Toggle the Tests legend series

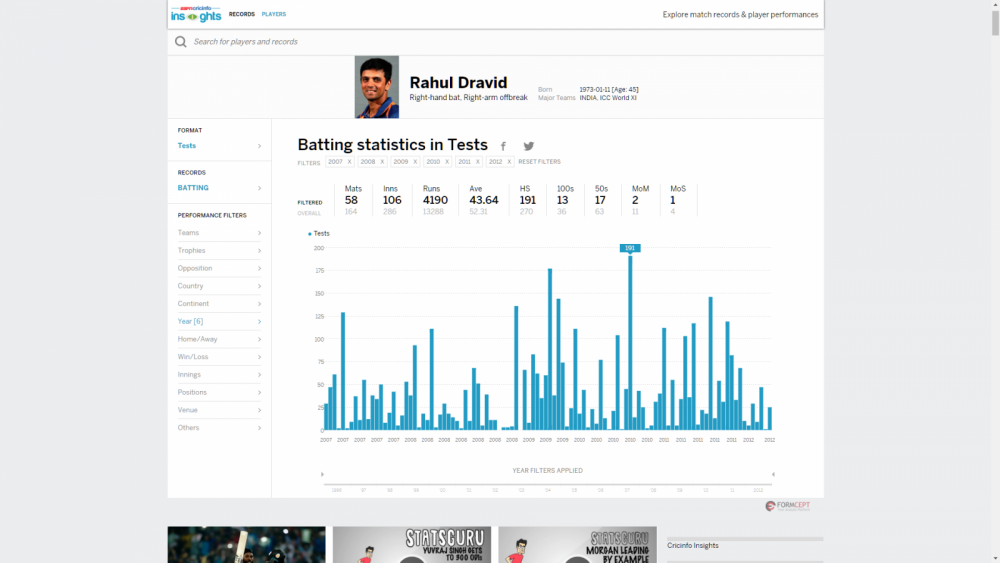click(x=319, y=233)
